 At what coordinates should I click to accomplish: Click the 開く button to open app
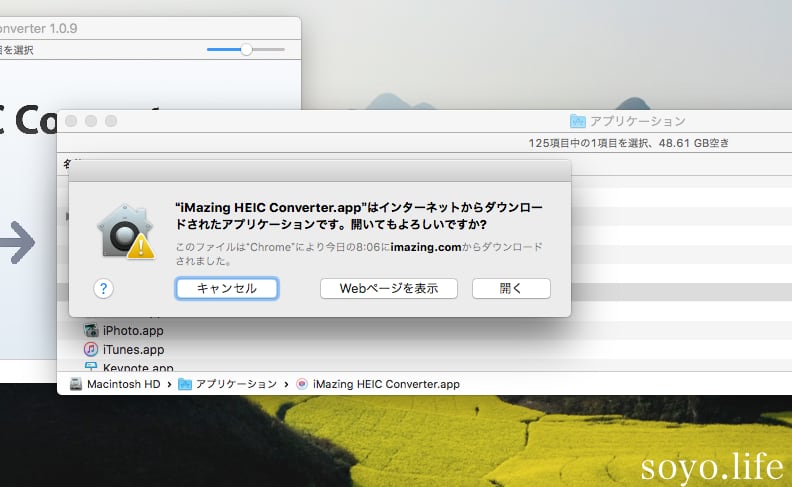[x=511, y=288]
